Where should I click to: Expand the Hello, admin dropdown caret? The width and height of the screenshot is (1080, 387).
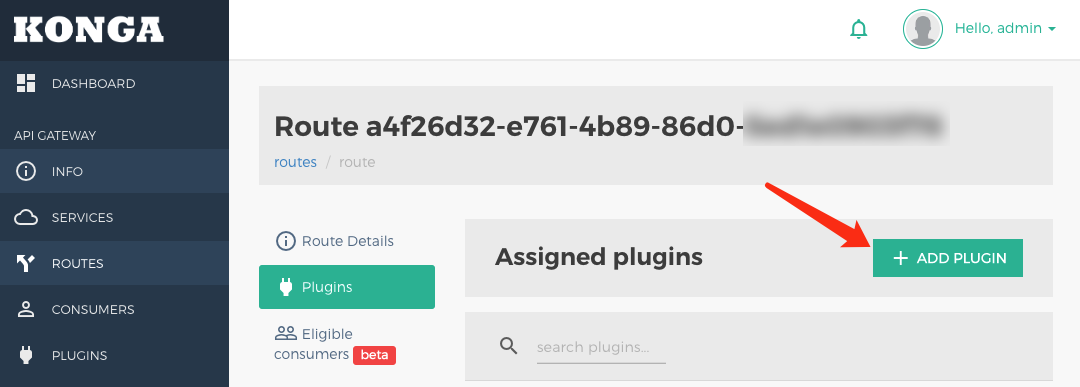coord(1052,29)
